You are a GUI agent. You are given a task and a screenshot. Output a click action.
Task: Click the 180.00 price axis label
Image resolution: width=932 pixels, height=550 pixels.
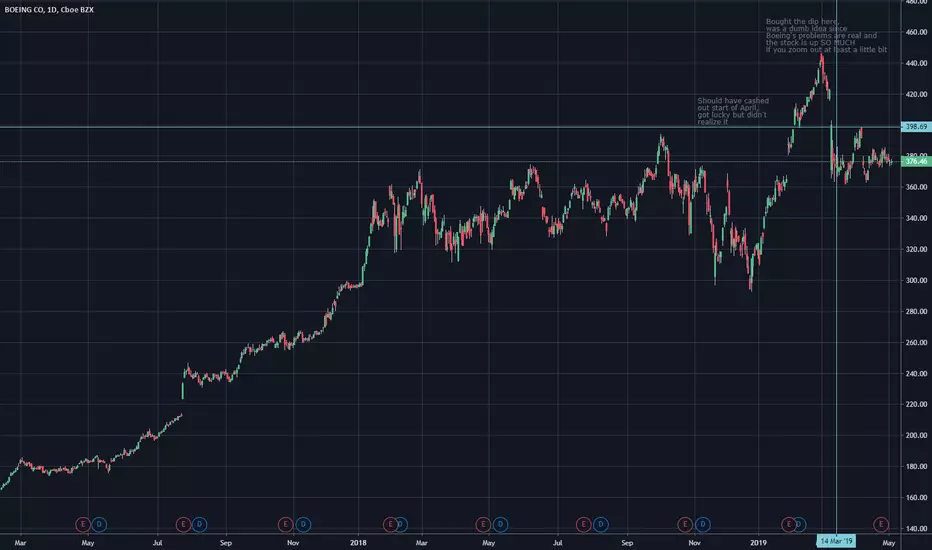pos(916,466)
